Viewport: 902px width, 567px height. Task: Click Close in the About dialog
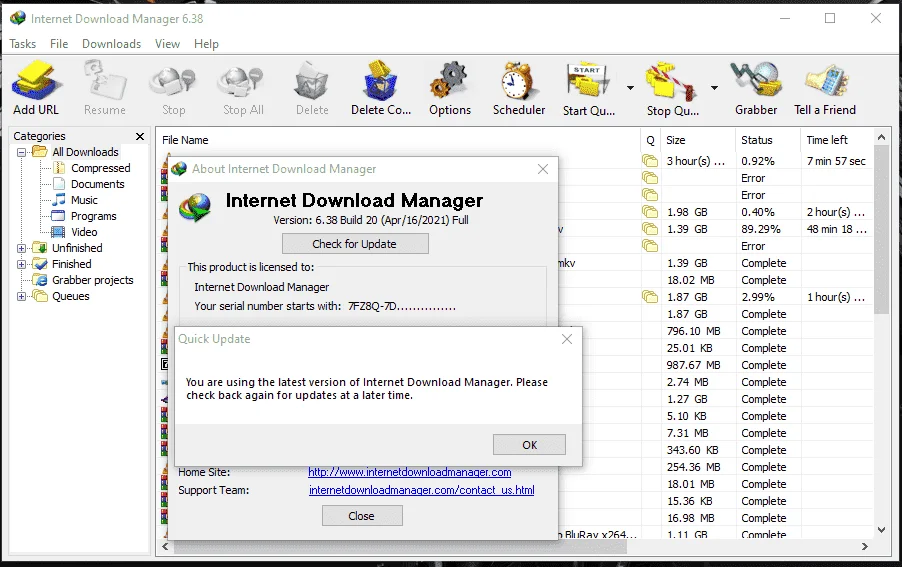coord(362,516)
